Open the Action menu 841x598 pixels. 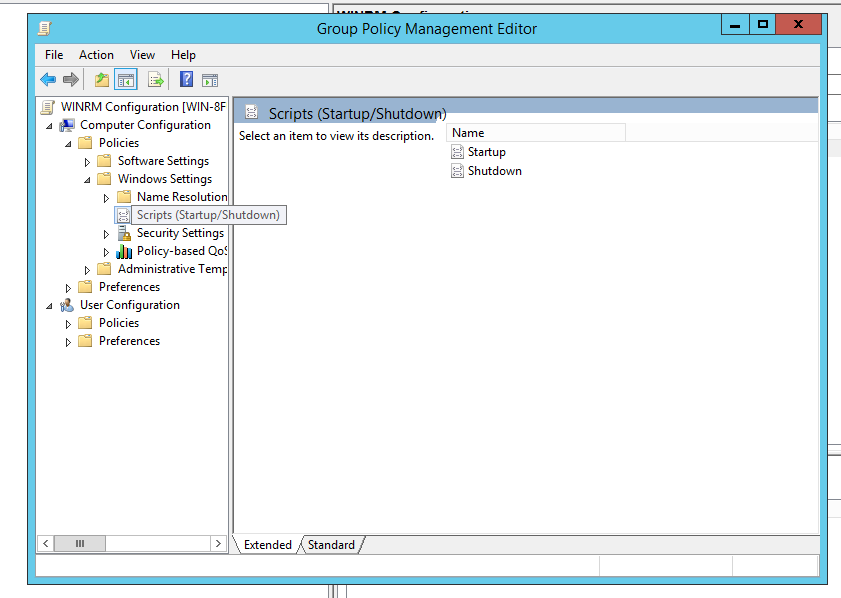(x=96, y=55)
